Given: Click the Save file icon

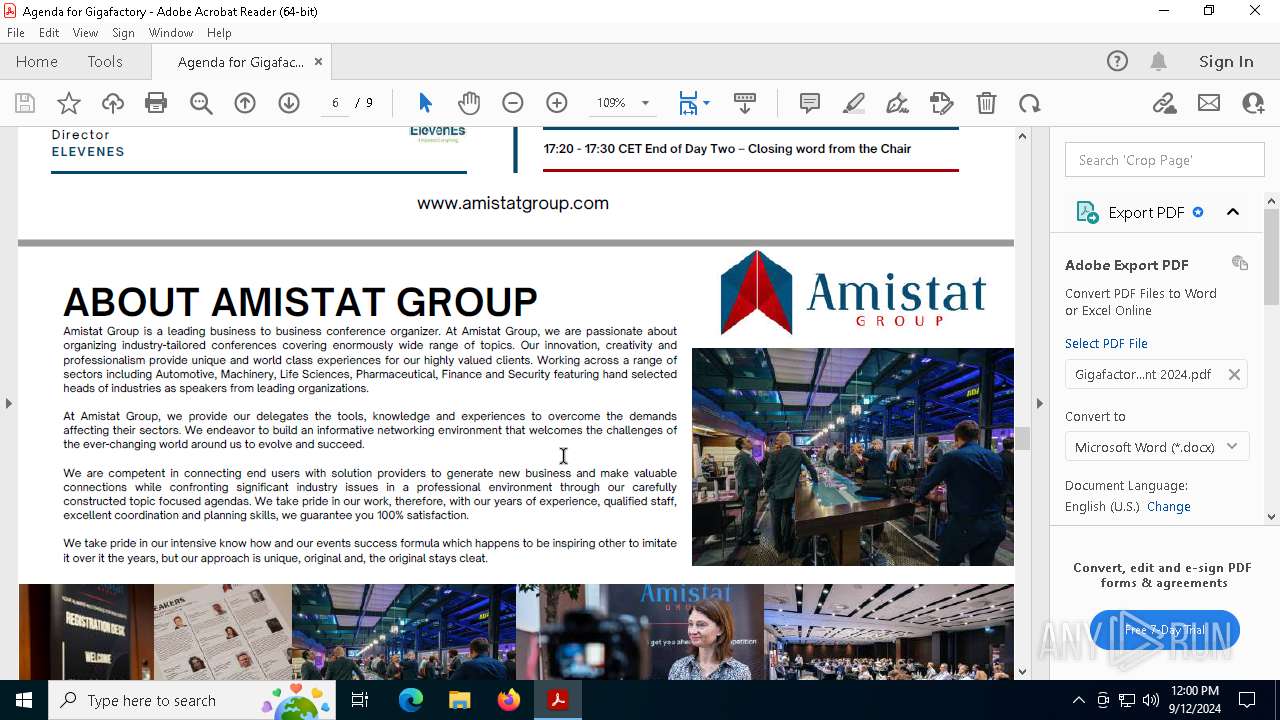Looking at the screenshot, I should (x=25, y=103).
